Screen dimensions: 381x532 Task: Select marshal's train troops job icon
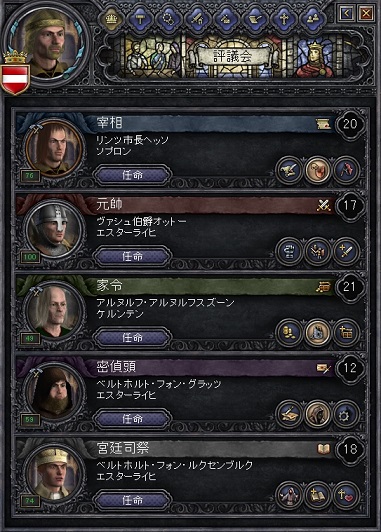[317, 251]
